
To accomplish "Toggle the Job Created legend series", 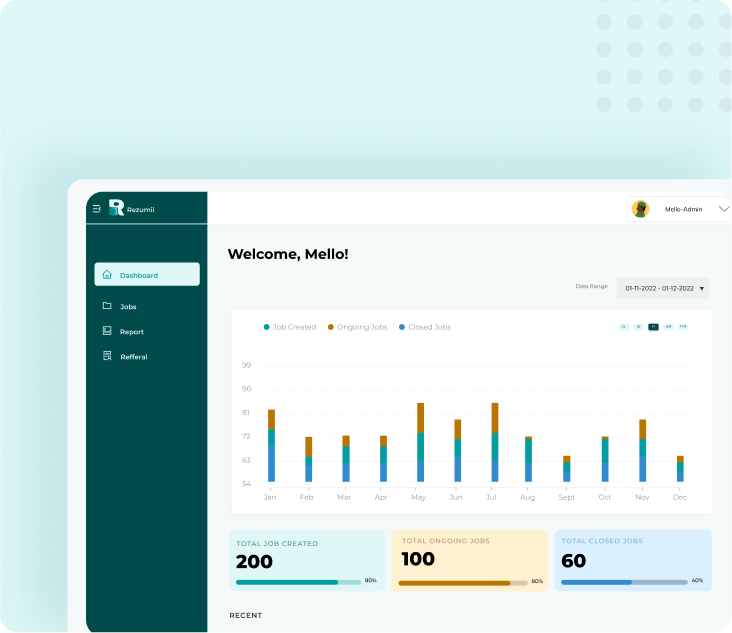I will point(289,327).
